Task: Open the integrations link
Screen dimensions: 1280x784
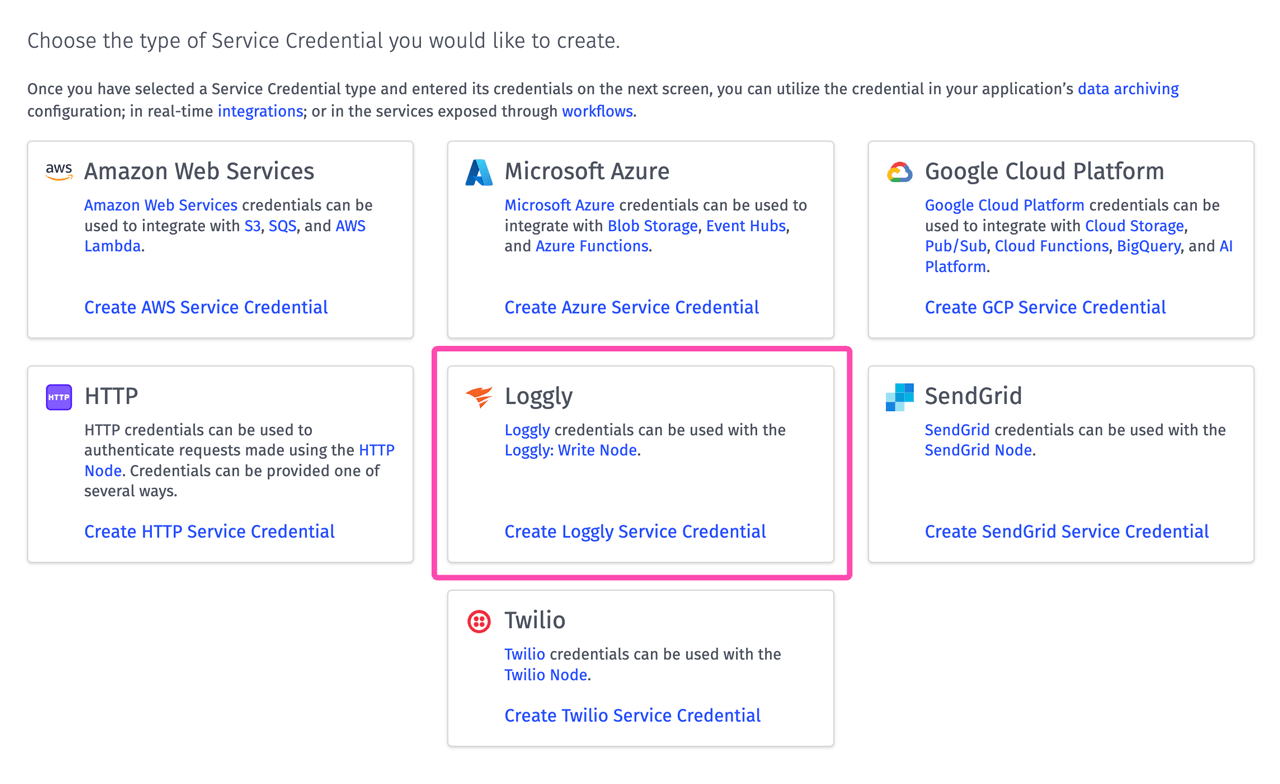Action: [x=260, y=111]
